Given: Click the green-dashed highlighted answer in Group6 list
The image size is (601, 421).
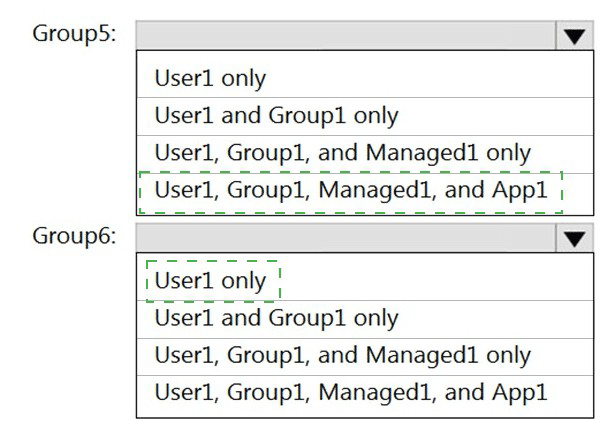Looking at the screenshot, I should [210, 281].
